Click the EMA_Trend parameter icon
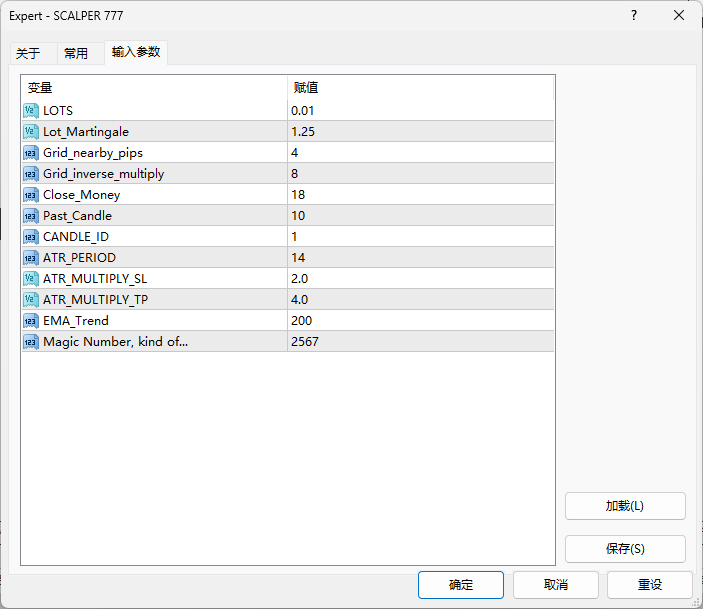 pos(30,321)
